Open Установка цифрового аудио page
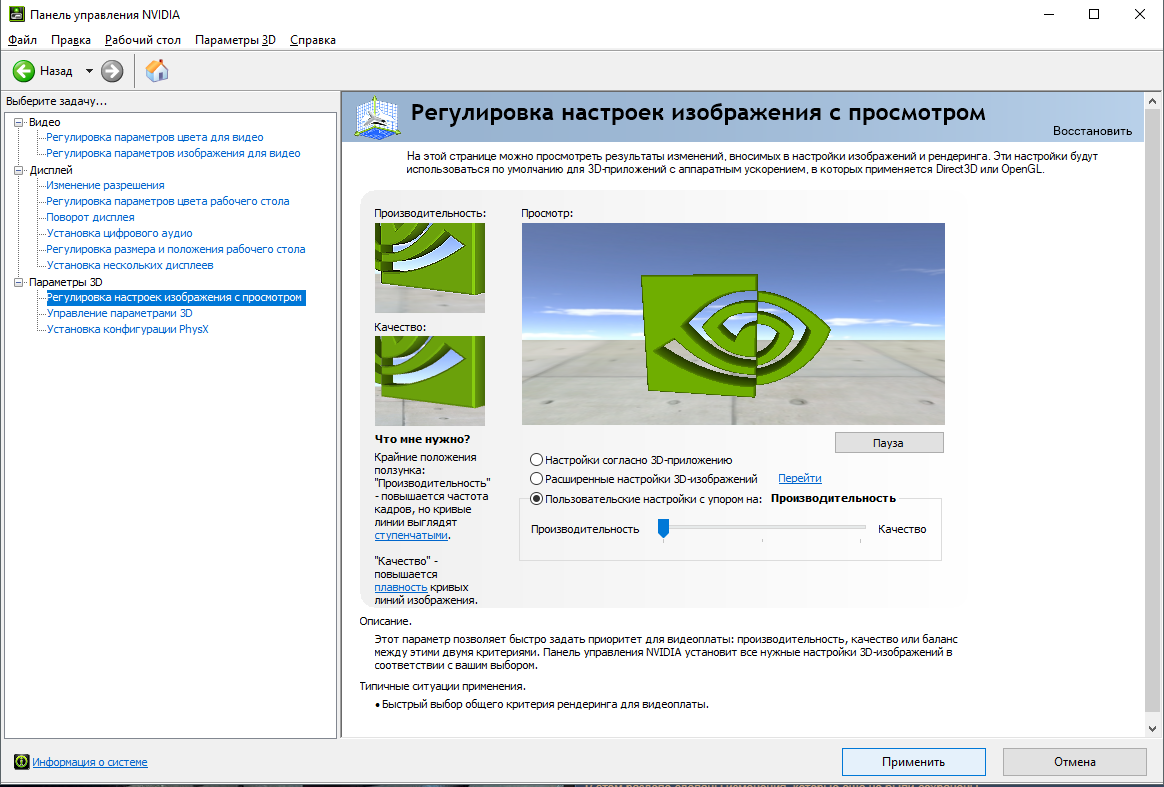 (120, 233)
